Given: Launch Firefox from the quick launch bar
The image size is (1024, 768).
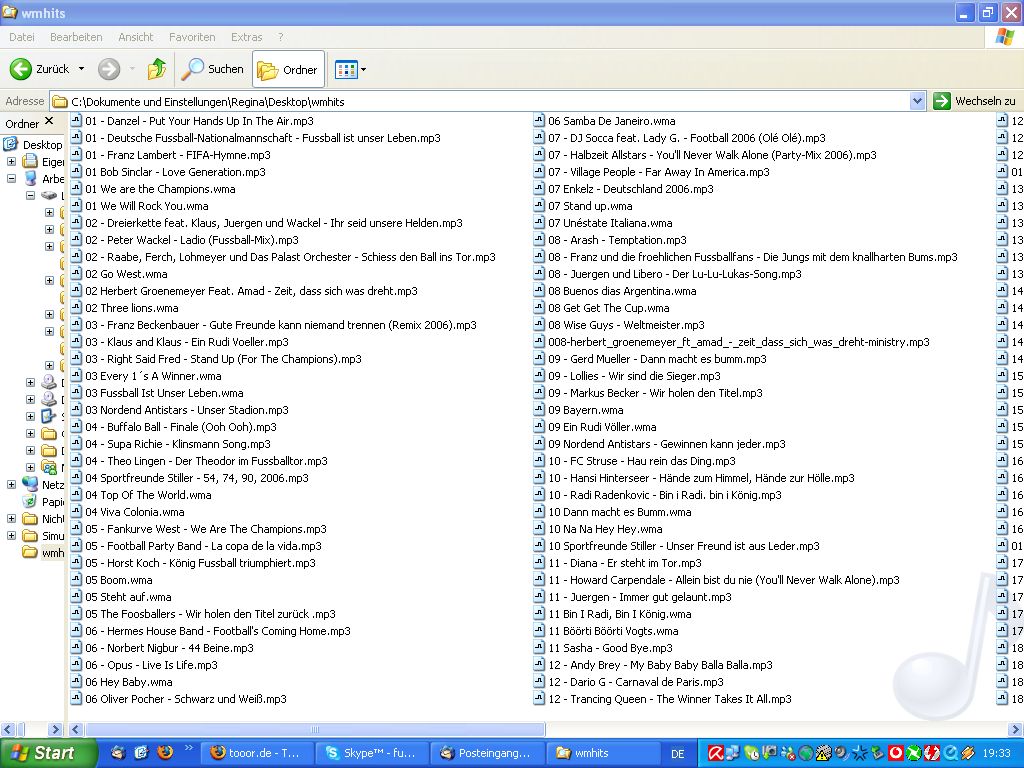Looking at the screenshot, I should point(165,753).
